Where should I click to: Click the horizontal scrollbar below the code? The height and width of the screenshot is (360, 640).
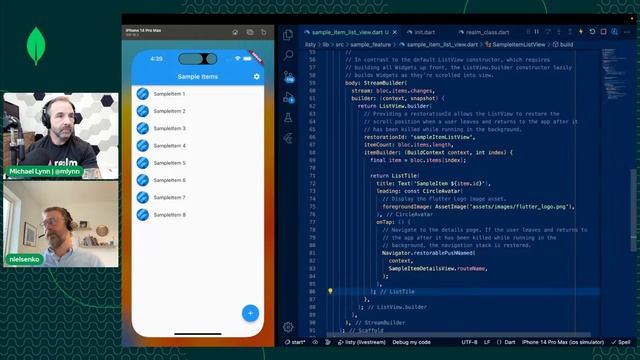tap(459, 335)
